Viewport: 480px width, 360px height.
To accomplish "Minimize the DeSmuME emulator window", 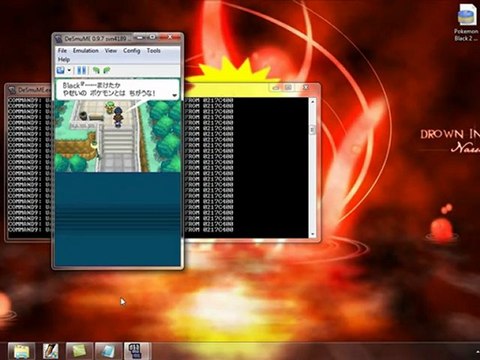I will [x=141, y=37].
